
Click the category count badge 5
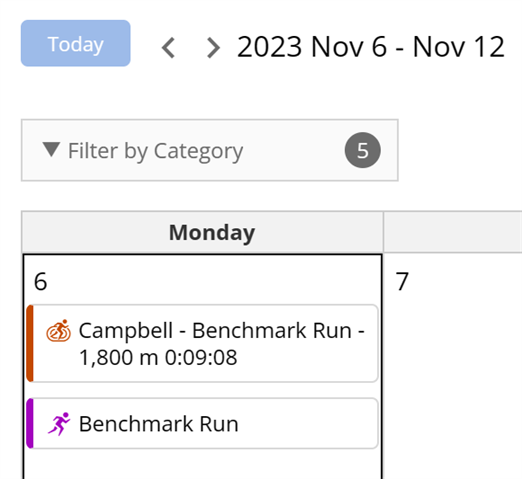pyautogui.click(x=363, y=150)
